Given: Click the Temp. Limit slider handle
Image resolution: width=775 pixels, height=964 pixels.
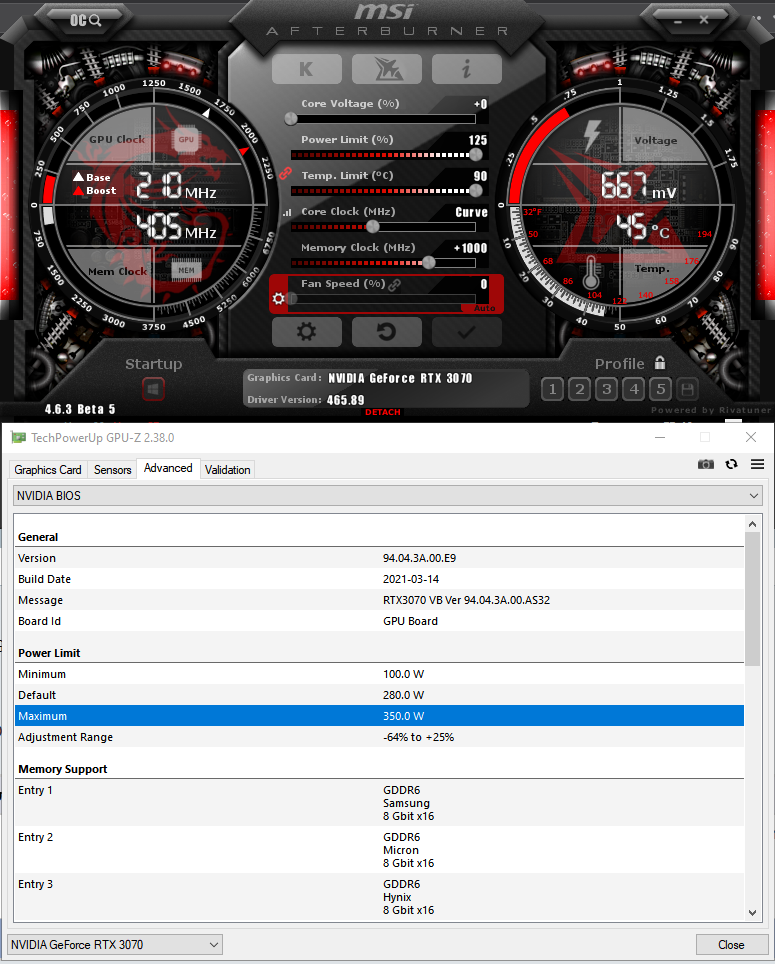Looking at the screenshot, I should (x=476, y=191).
